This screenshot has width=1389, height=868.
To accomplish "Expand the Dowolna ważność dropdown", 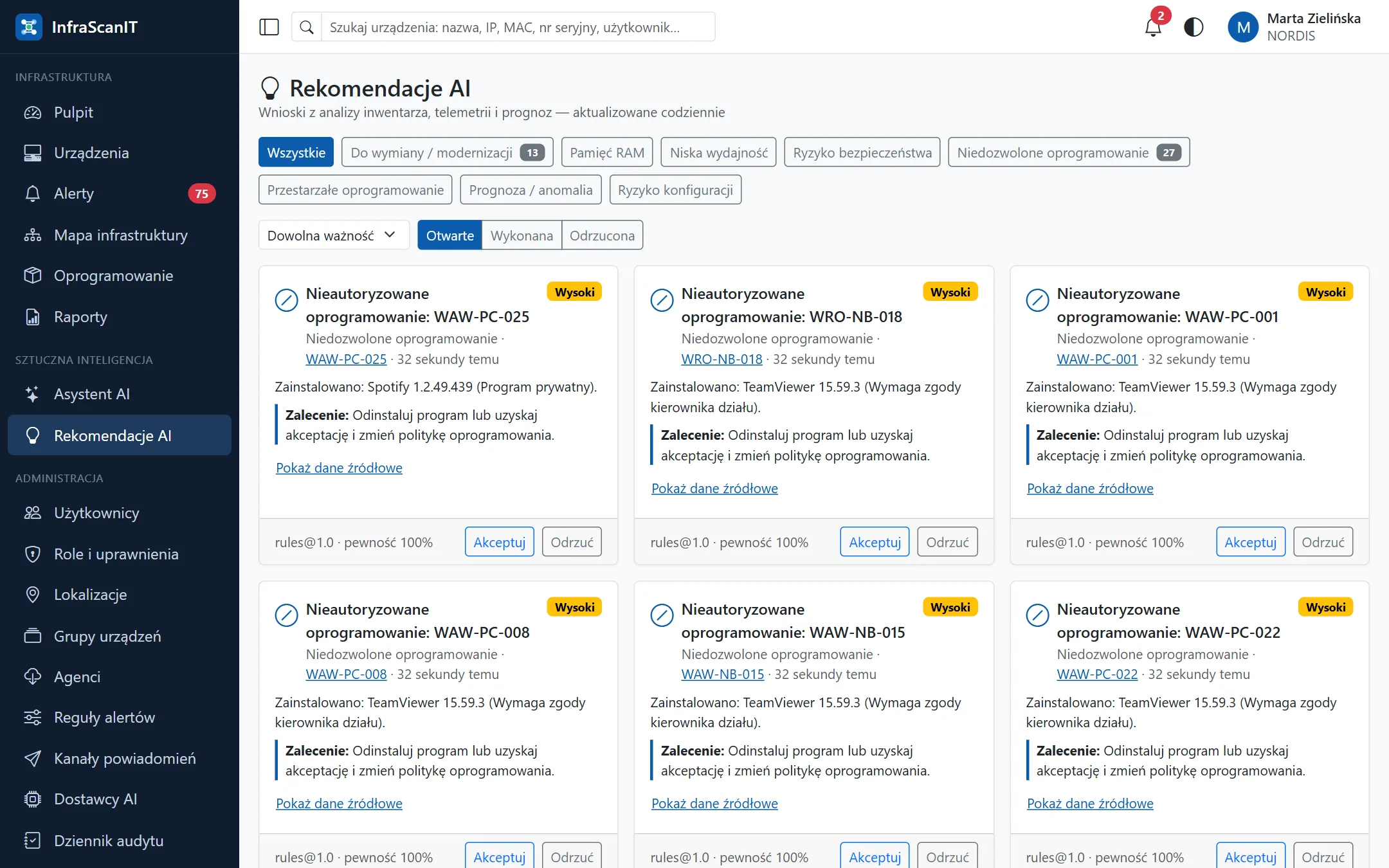I will click(334, 235).
